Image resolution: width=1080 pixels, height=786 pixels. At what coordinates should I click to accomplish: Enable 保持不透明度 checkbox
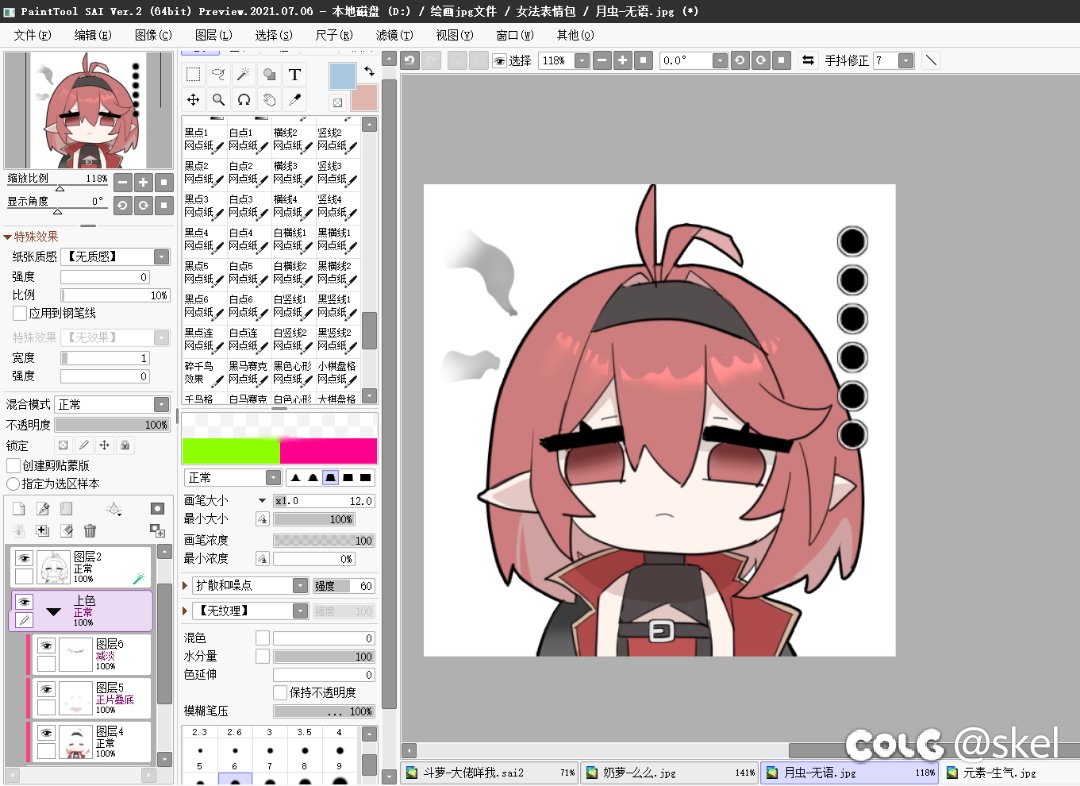click(x=280, y=692)
